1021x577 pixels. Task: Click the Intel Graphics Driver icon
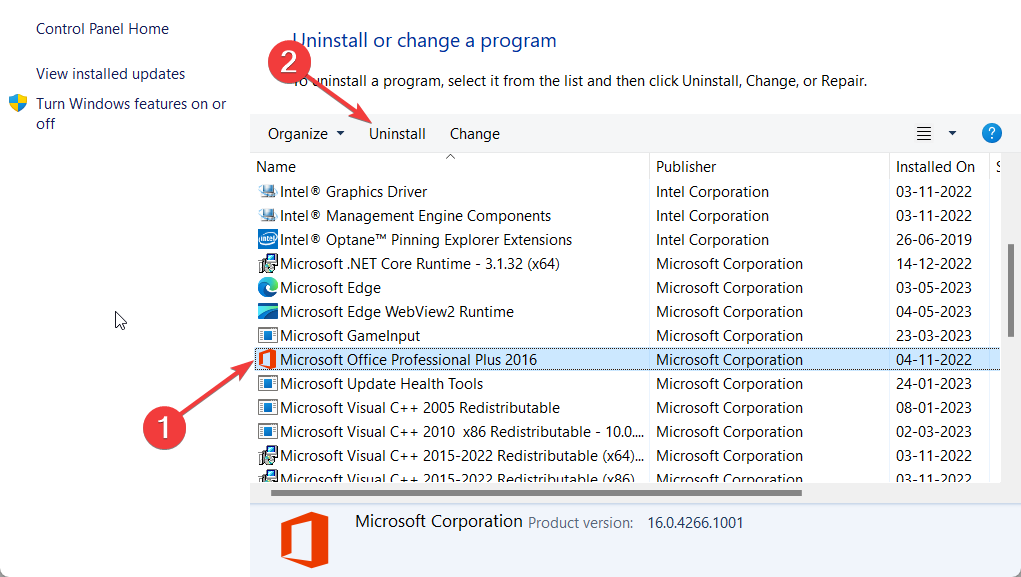point(268,191)
